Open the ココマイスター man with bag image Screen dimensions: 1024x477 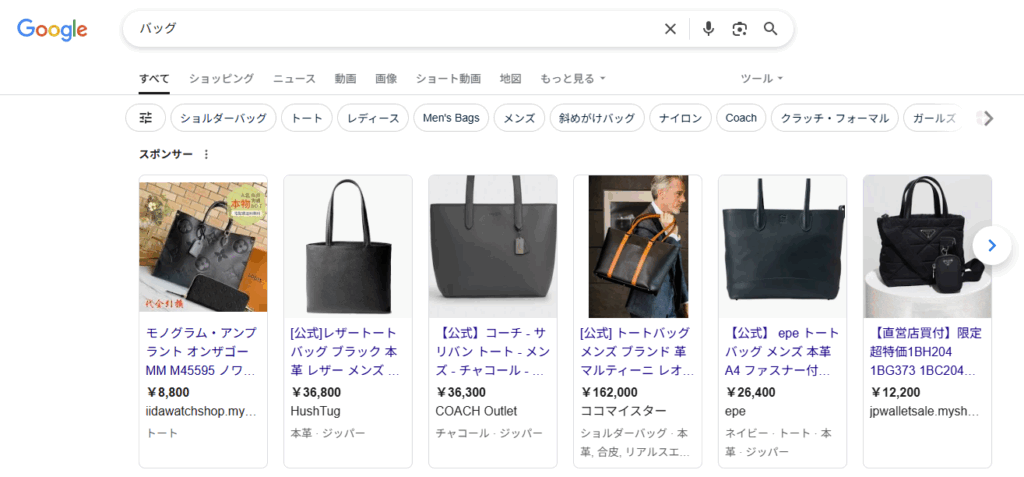tap(638, 246)
